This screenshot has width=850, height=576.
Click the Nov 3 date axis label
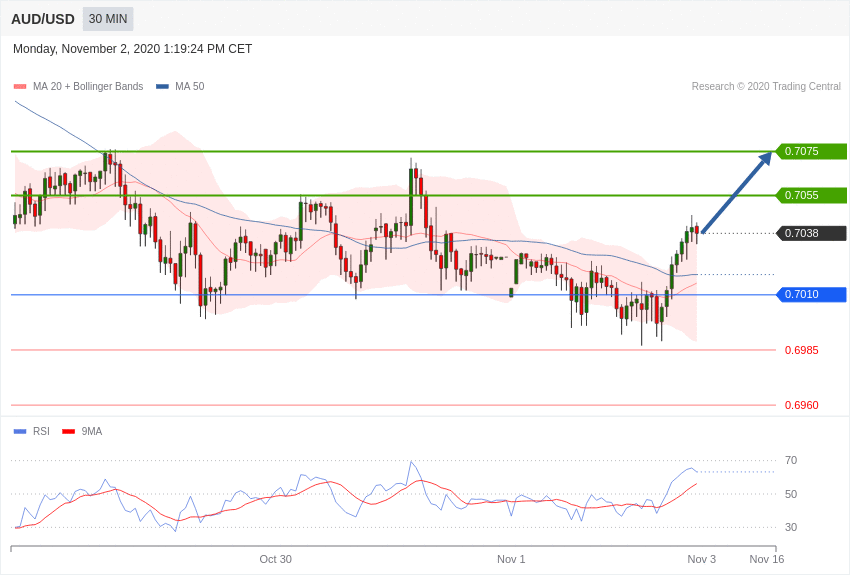(x=701, y=559)
